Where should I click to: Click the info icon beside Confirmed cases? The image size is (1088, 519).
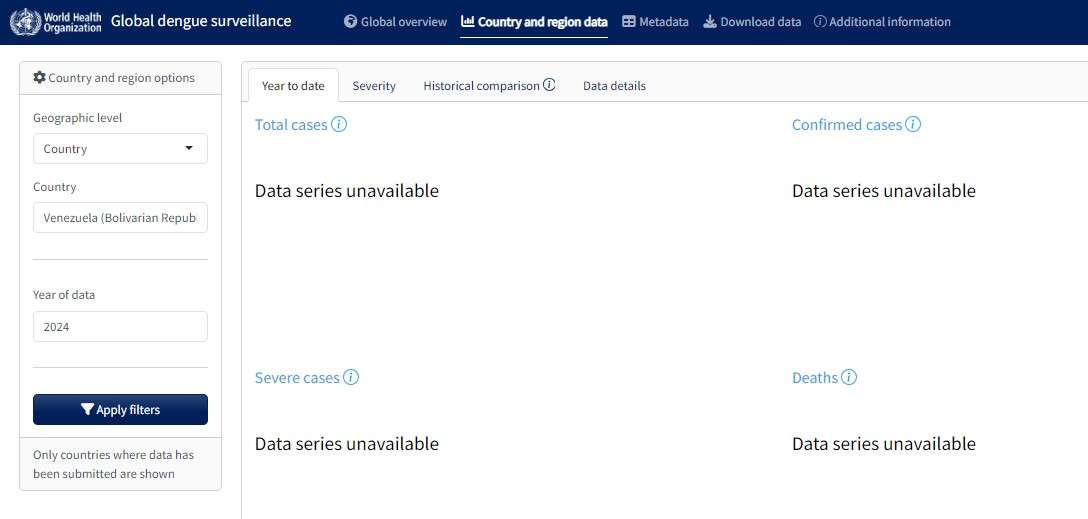pyautogui.click(x=913, y=125)
